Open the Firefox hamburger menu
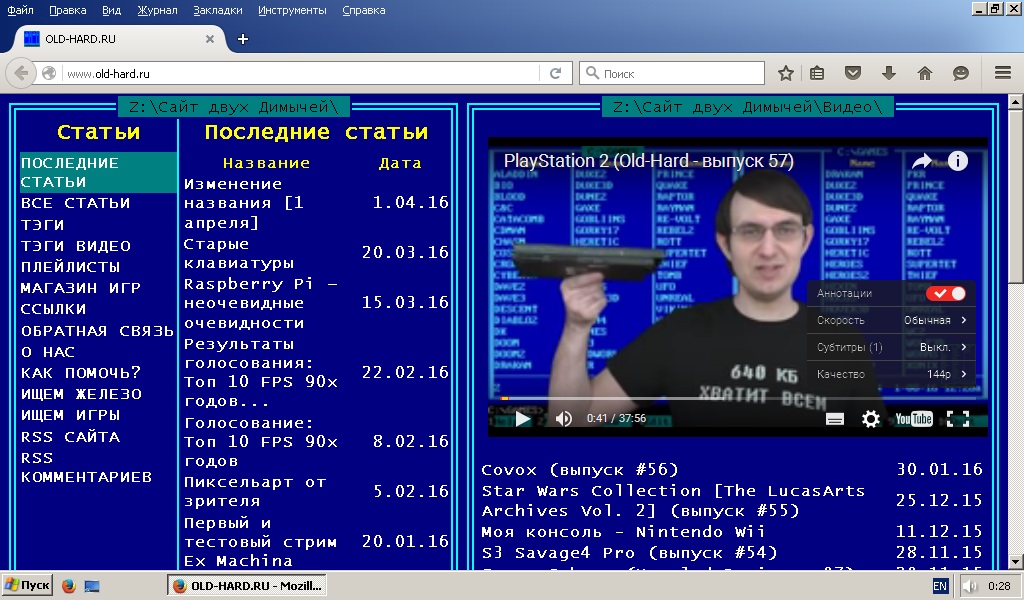Screen dimensions: 1024x600 1003,72
